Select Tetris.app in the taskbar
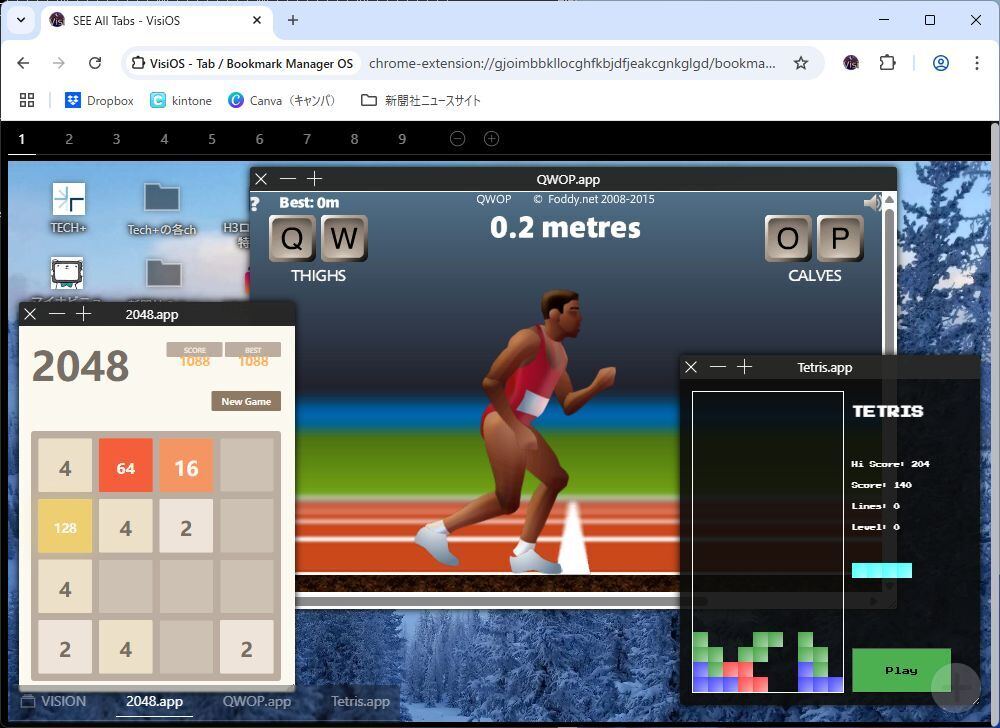The image size is (1000, 728). (360, 701)
